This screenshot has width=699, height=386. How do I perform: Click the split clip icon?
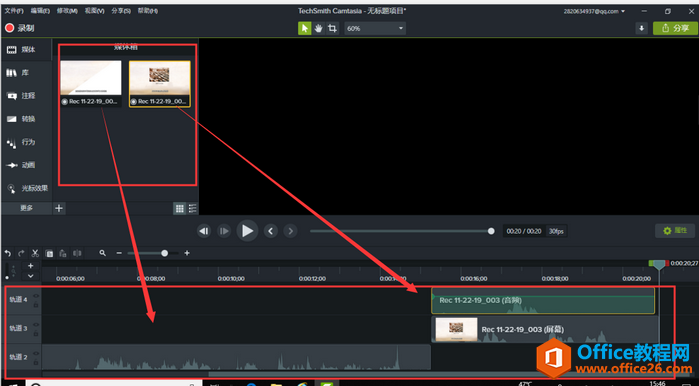77,253
